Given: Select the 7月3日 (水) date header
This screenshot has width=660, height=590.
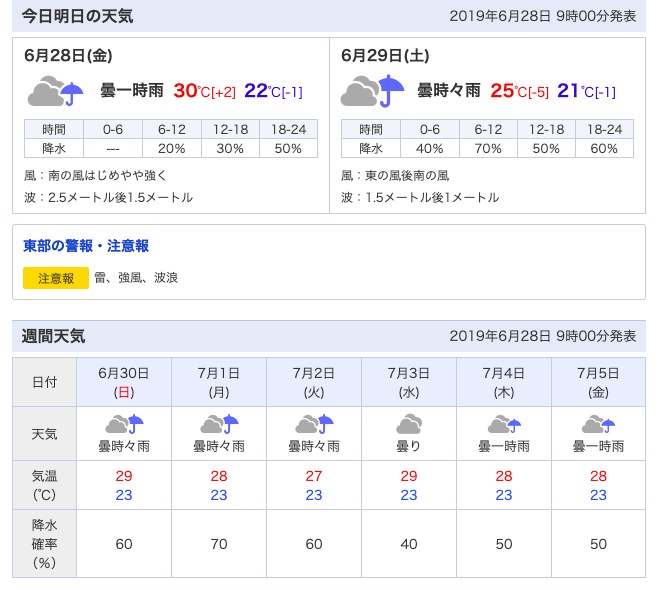Looking at the screenshot, I should (x=409, y=382).
